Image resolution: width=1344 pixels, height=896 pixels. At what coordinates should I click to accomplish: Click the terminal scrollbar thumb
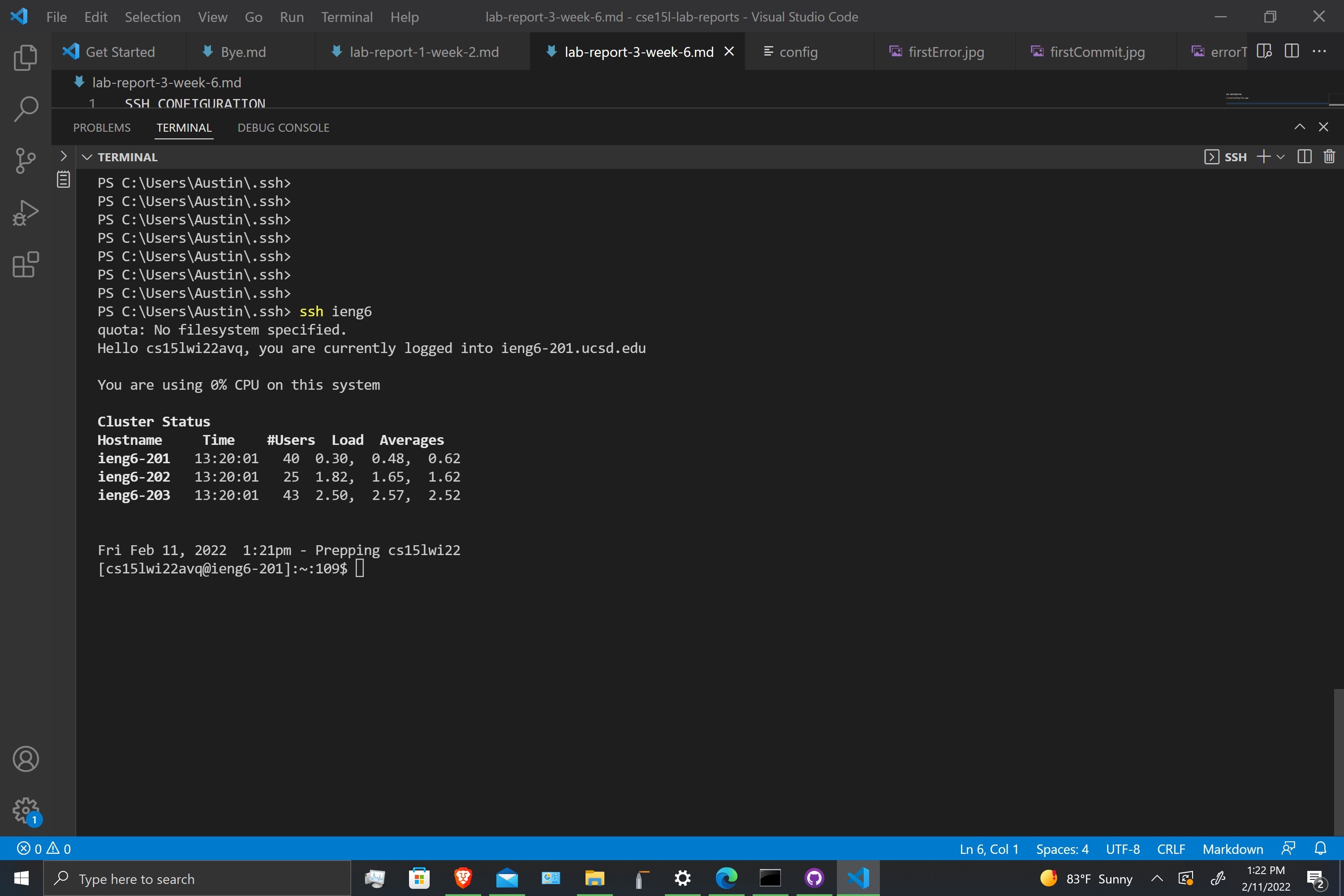(1338, 762)
